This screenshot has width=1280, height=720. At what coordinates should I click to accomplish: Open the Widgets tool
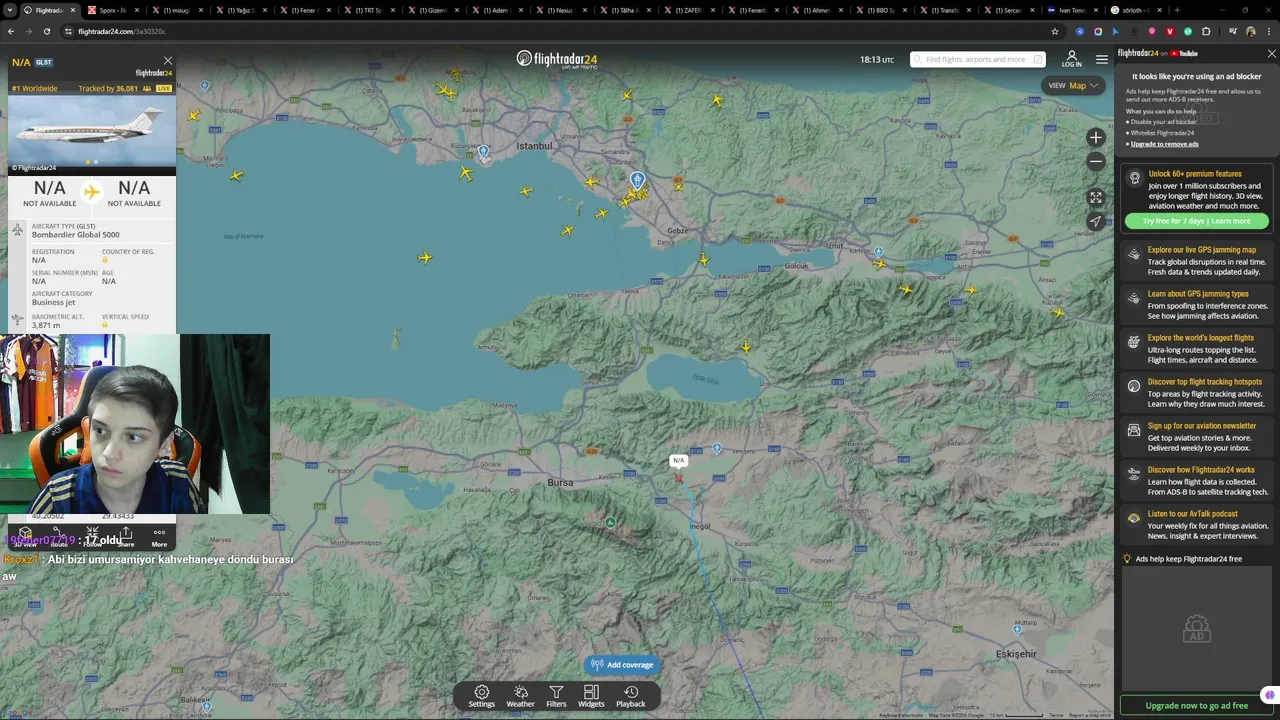(591, 696)
